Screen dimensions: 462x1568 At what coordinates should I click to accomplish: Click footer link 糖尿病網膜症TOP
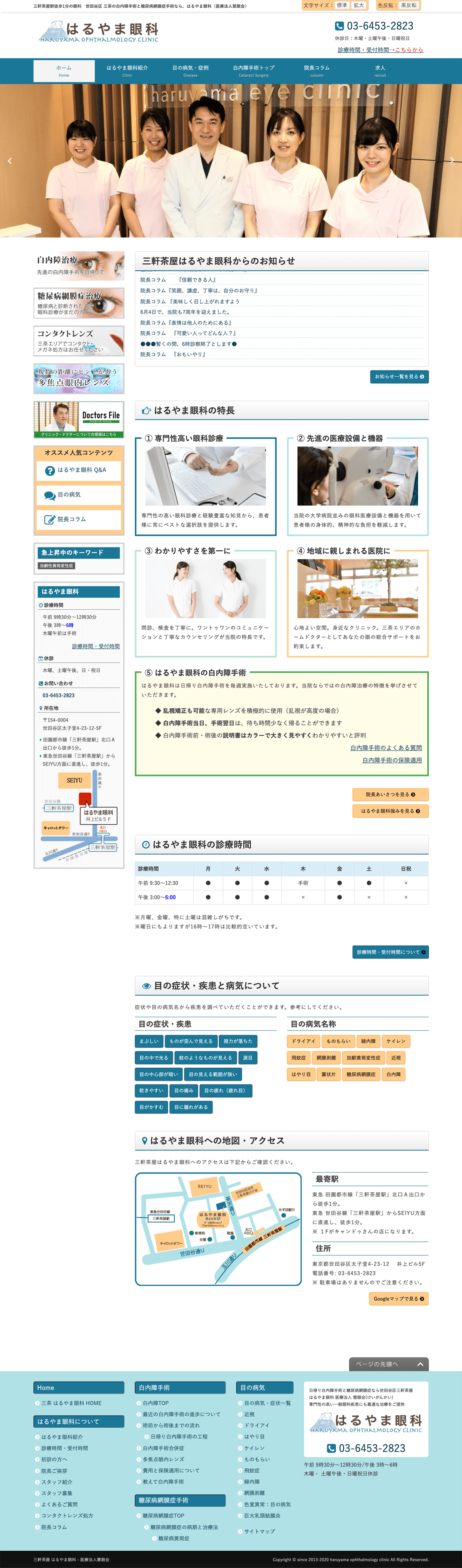click(x=163, y=1516)
